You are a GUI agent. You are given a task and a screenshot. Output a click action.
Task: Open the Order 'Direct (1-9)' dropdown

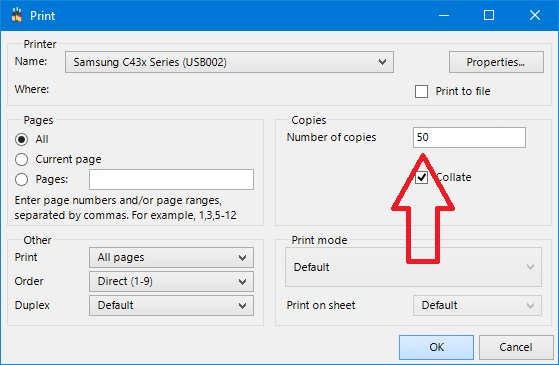[x=171, y=282]
